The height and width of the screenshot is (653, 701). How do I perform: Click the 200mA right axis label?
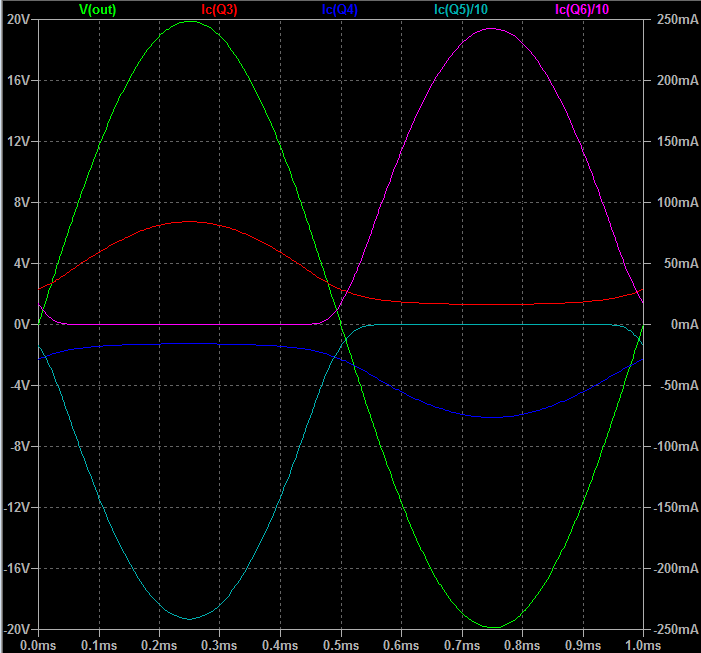click(677, 80)
